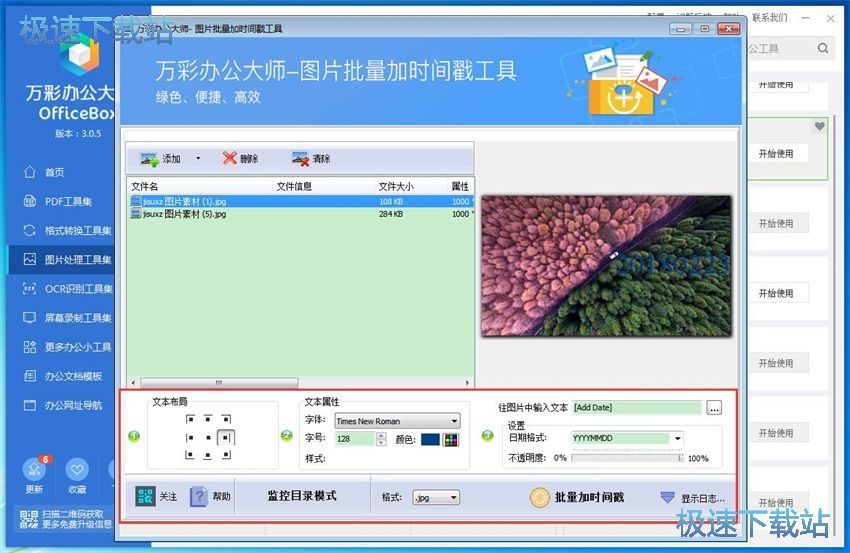The image size is (850, 553).
Task: Decrease font size with down stepper
Action: coord(382,442)
